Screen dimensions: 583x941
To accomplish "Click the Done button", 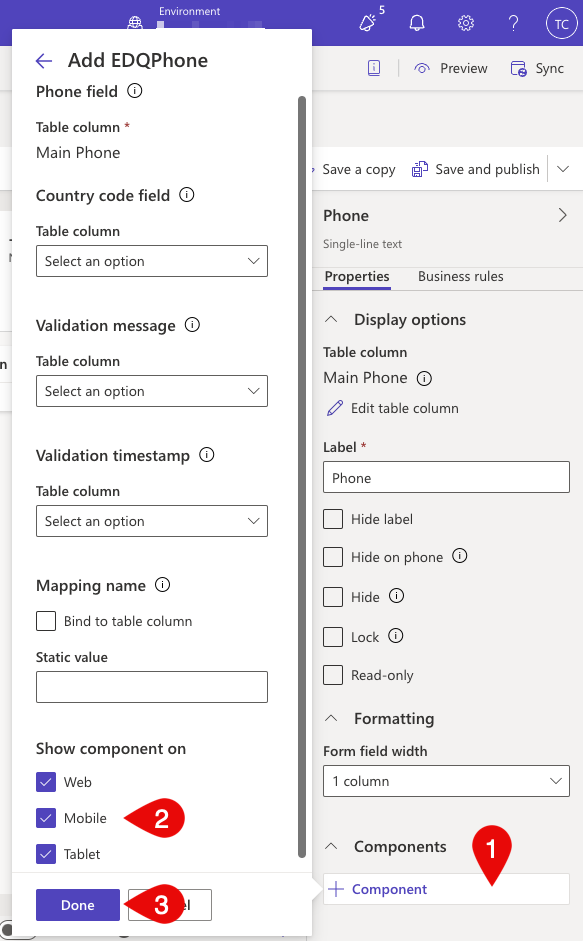I will pos(78,905).
